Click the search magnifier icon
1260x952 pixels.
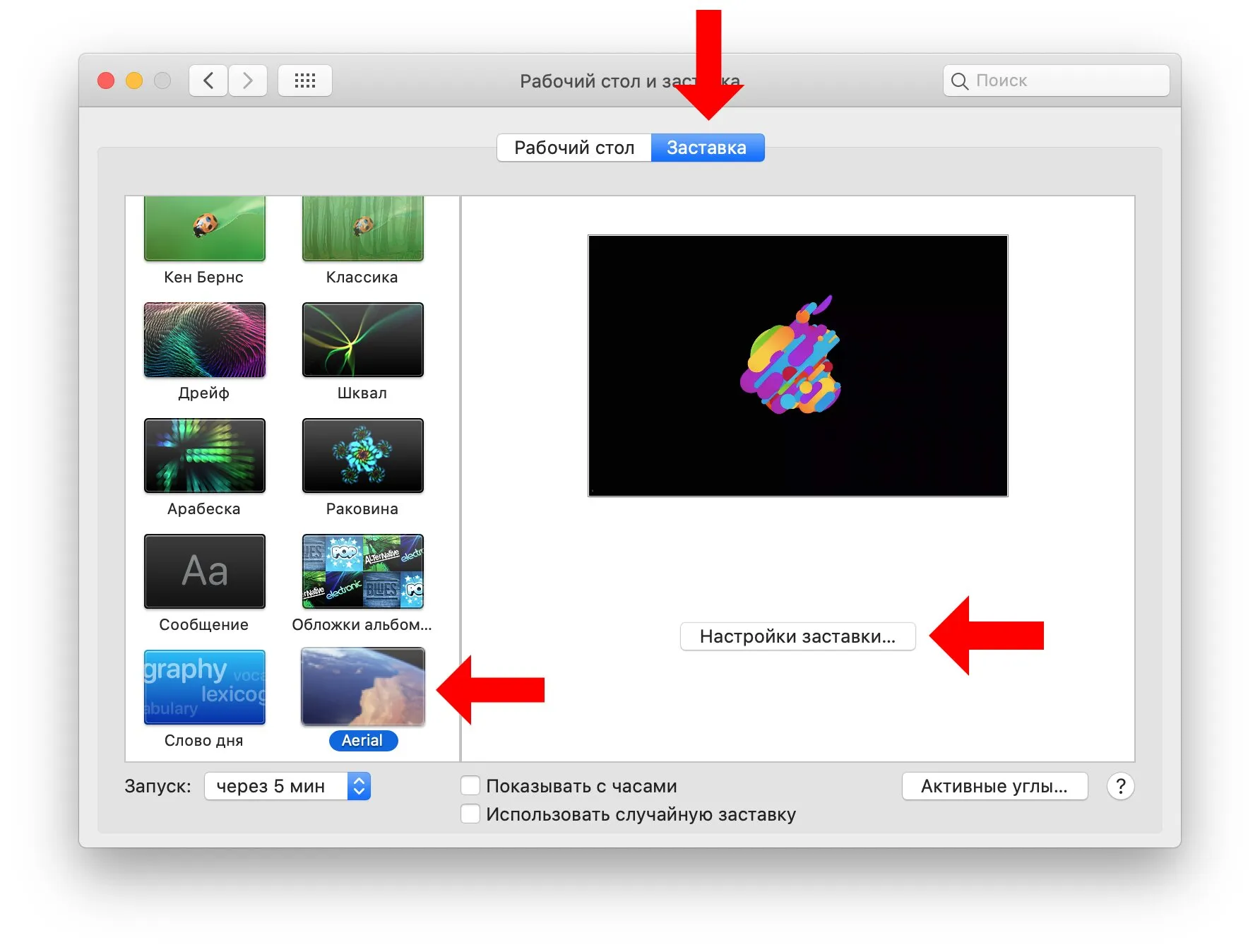[959, 81]
